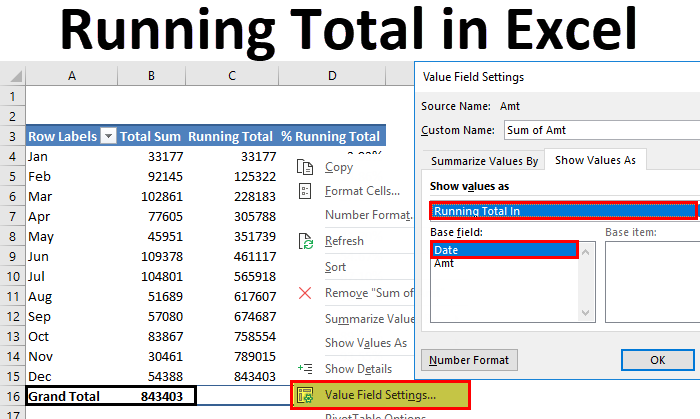Screen dimensions: 700x419
Task: Click the Format Cells icon
Action: [x=306, y=191]
